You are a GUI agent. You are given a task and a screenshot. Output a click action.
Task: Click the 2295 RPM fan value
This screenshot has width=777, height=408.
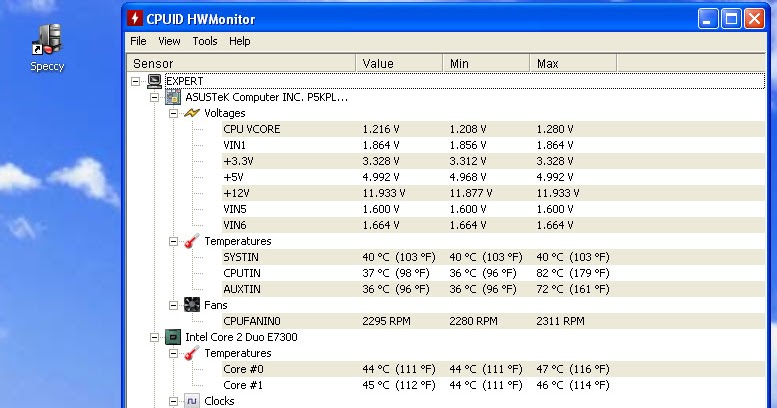coord(386,321)
